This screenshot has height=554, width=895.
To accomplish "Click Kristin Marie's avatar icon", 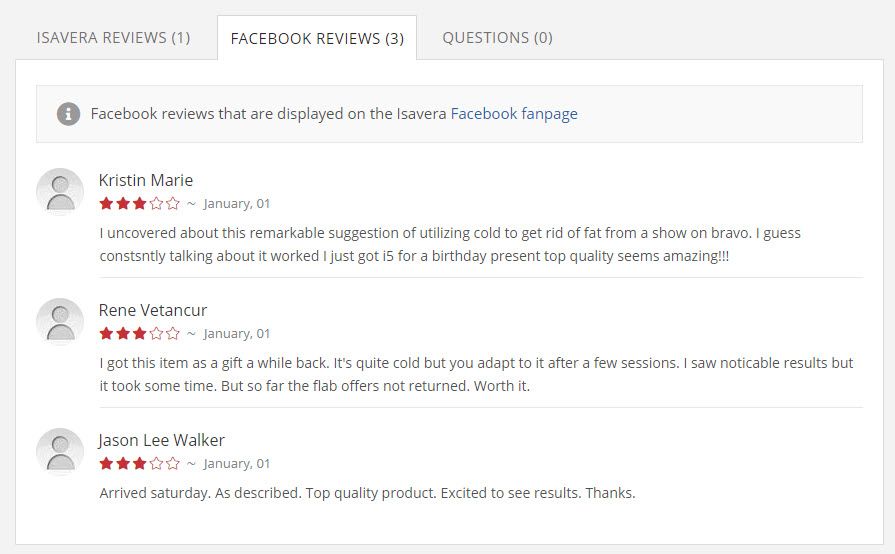I will (x=60, y=191).
